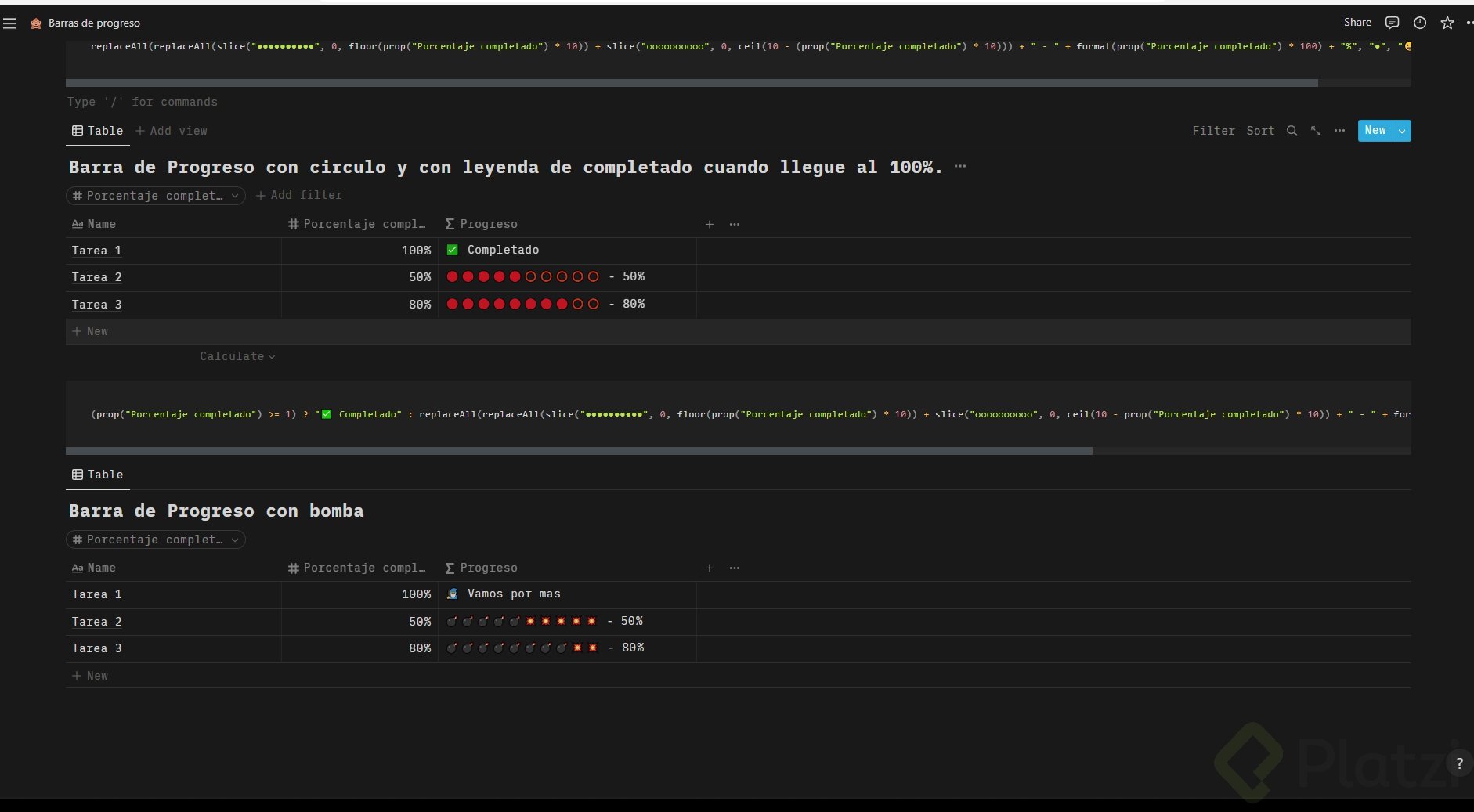
Task: Open the sidebar hamburger menu
Action: (x=10, y=23)
